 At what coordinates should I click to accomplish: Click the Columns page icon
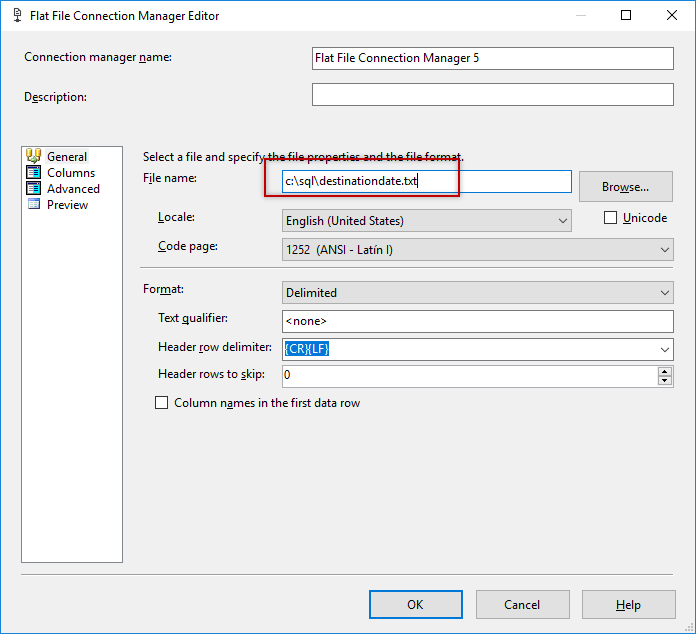coord(33,172)
